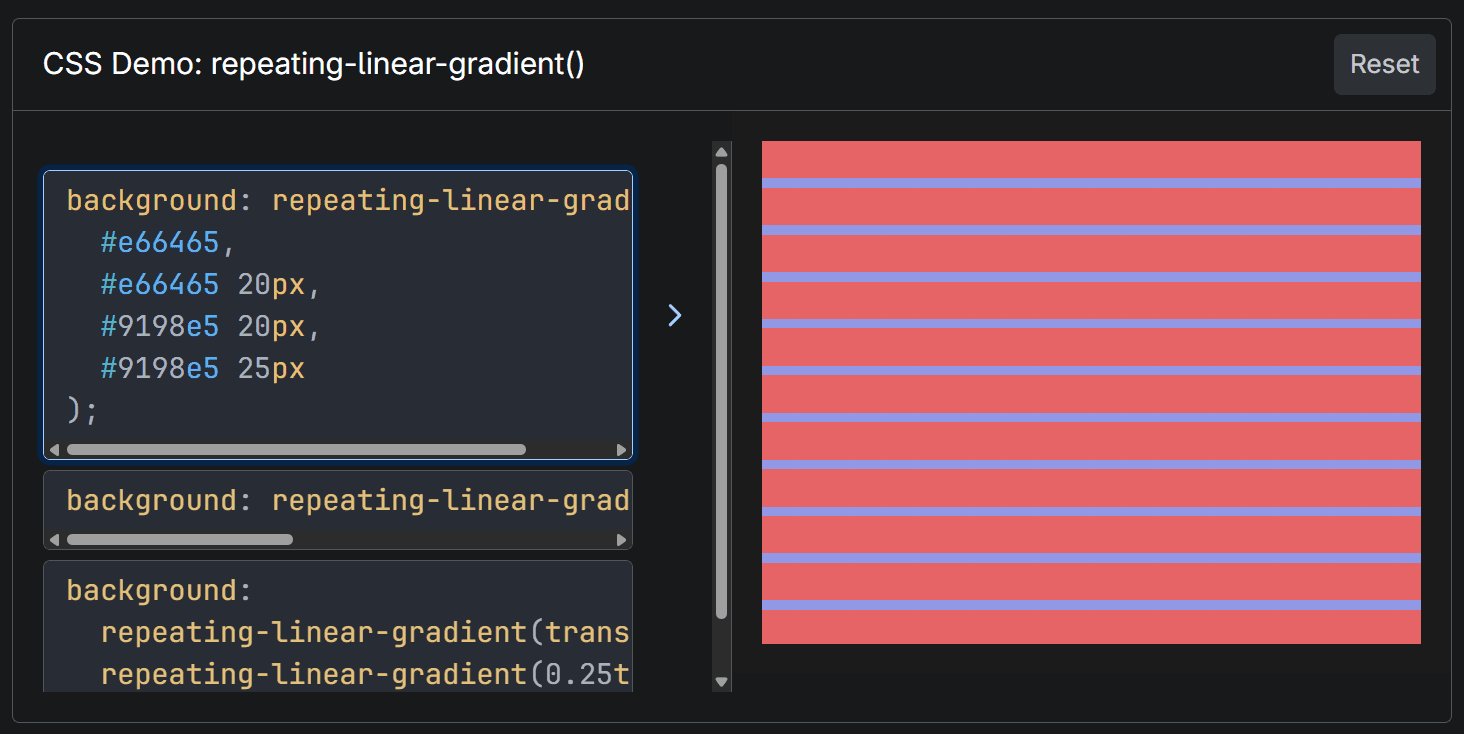Click right scroll arrow of second code block
This screenshot has height=734, width=1464.
(622, 540)
